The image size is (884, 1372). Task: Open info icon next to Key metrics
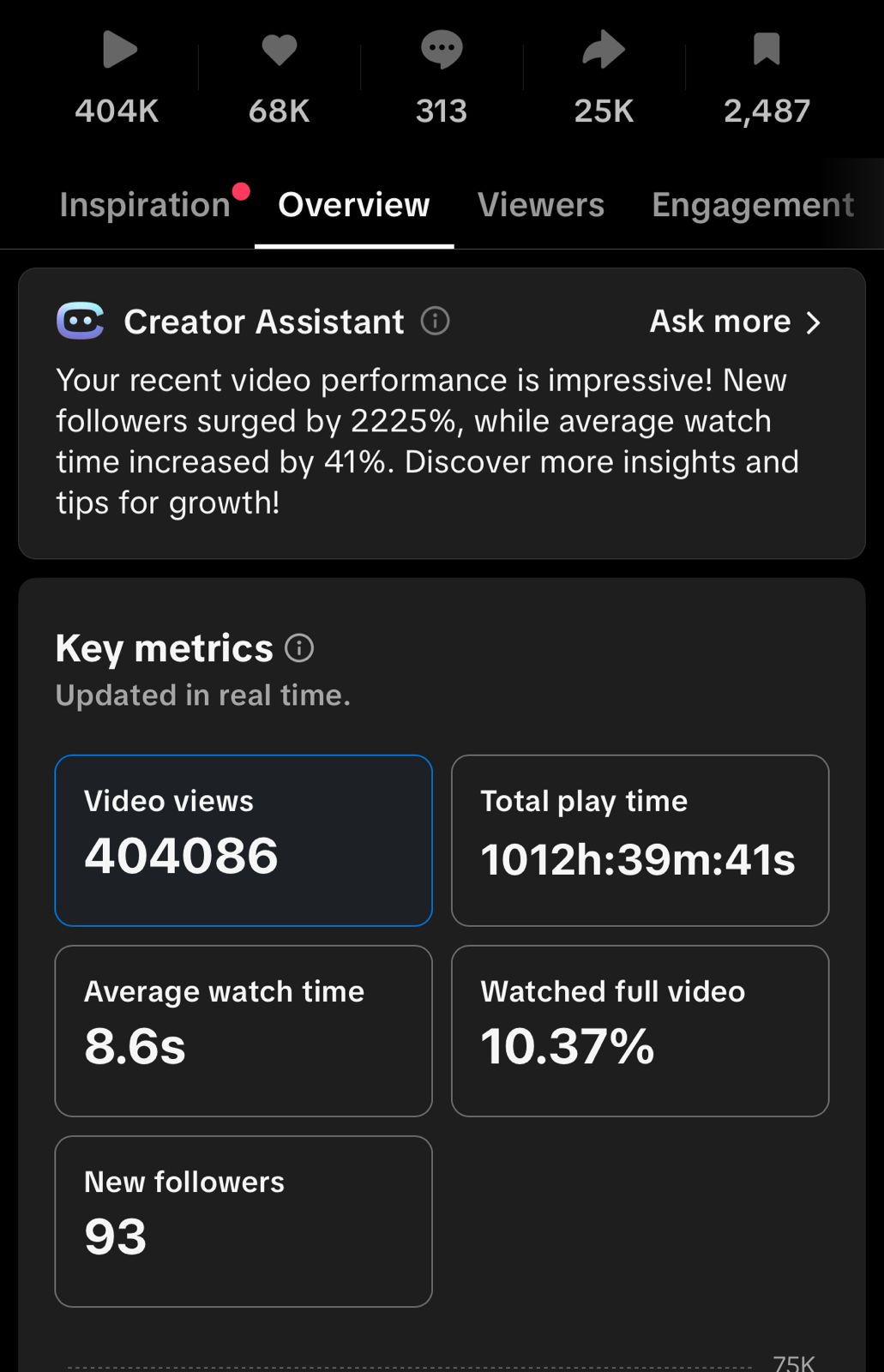(299, 648)
